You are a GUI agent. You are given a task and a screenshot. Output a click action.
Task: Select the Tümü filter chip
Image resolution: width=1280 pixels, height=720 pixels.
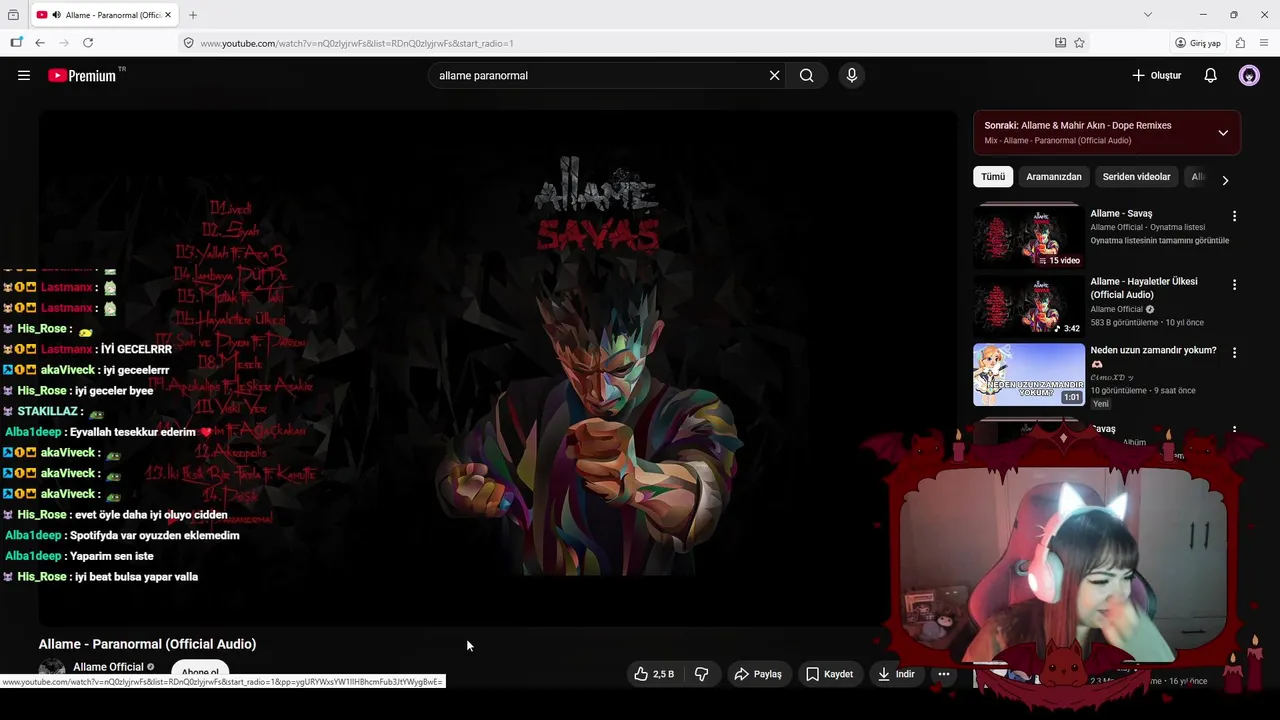pos(993,177)
